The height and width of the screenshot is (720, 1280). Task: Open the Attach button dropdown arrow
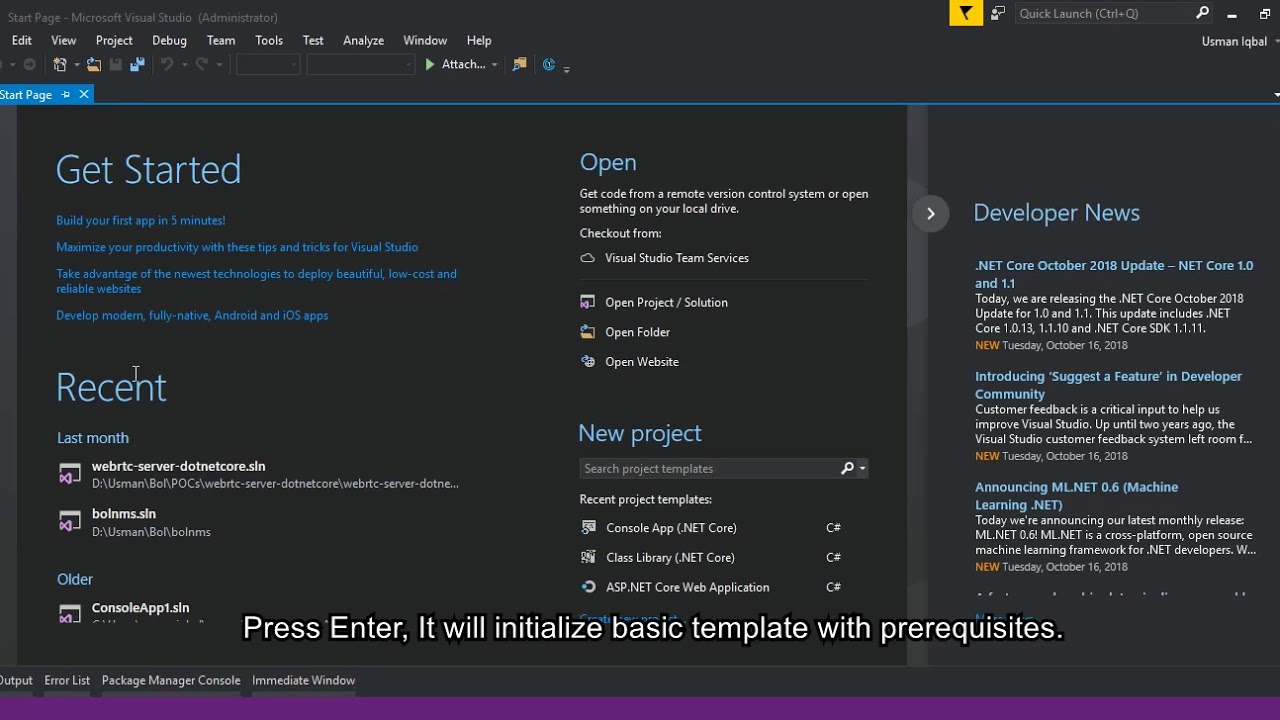494,65
